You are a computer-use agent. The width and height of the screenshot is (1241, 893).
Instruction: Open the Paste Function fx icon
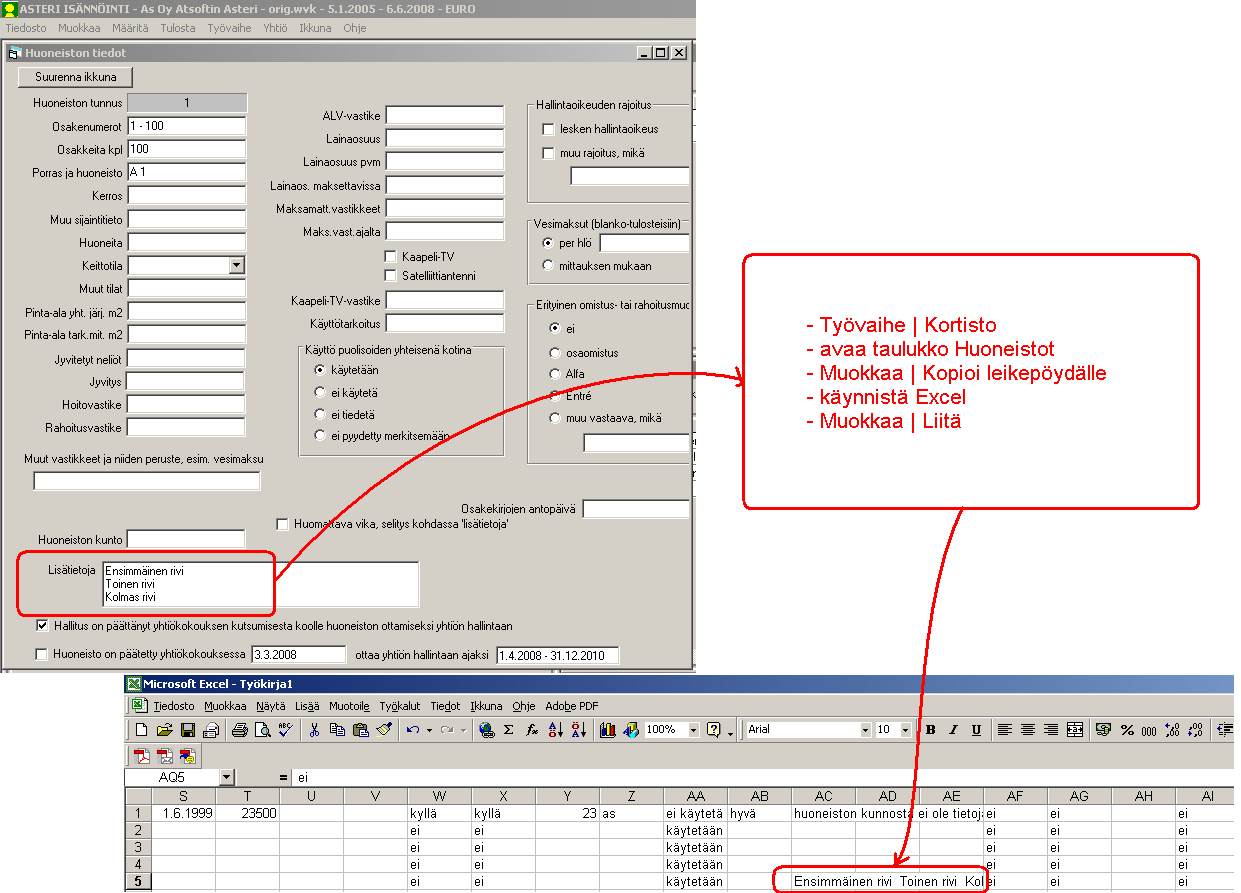pos(532,730)
